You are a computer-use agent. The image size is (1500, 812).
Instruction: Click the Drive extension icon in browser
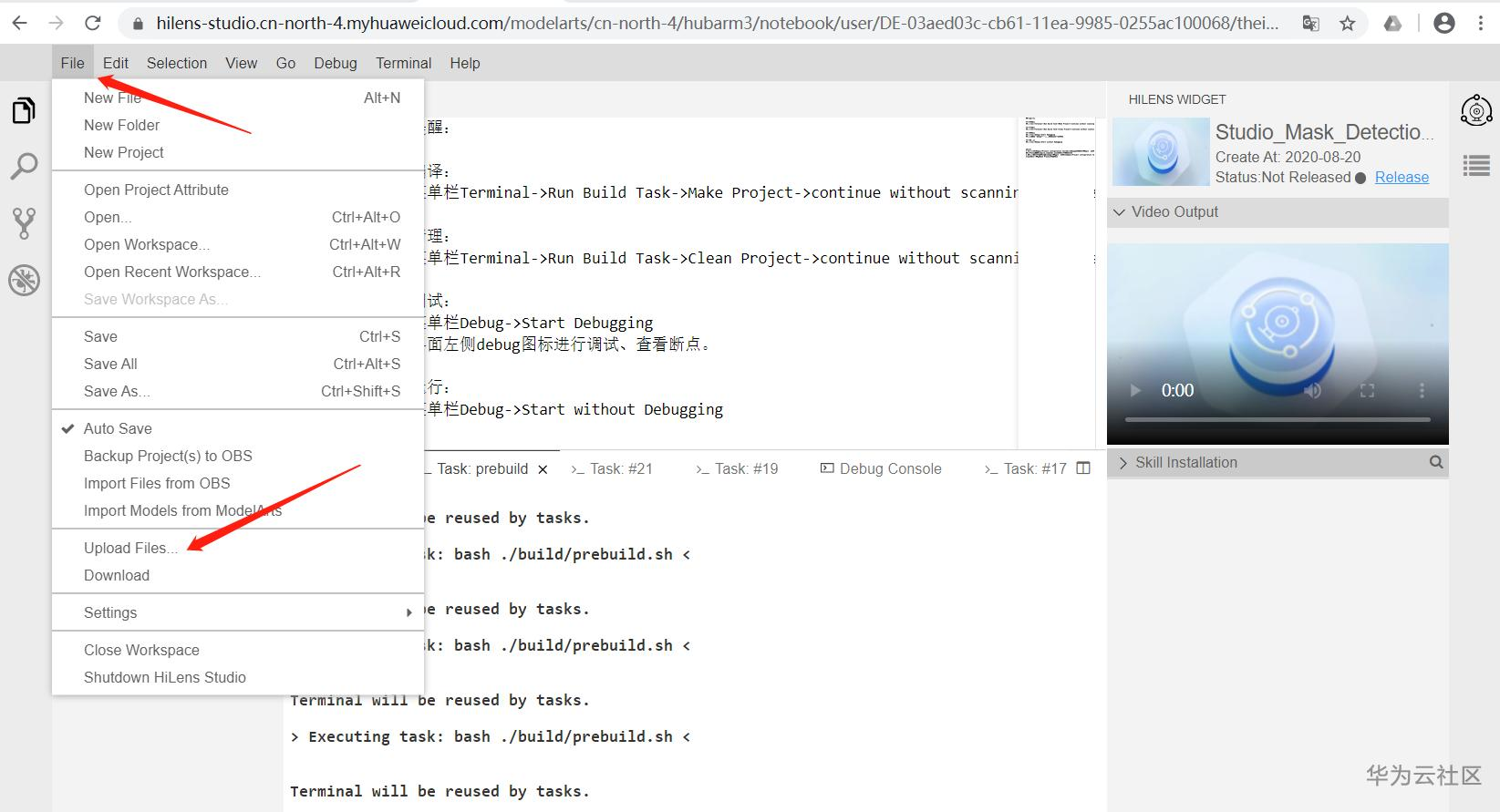[1392, 24]
